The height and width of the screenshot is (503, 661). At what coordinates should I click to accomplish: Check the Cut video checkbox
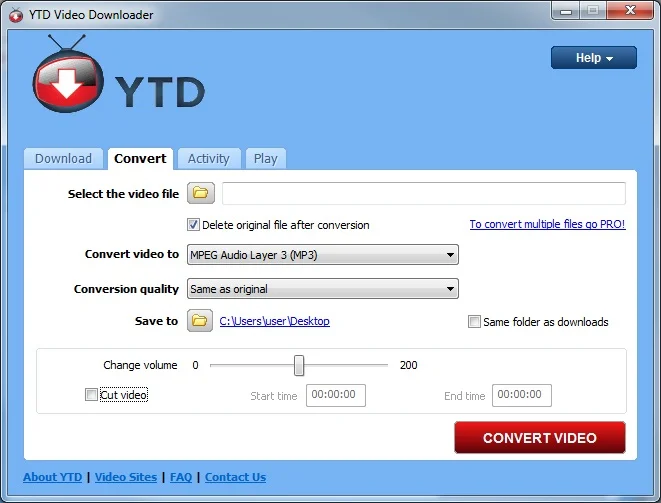(x=91, y=395)
